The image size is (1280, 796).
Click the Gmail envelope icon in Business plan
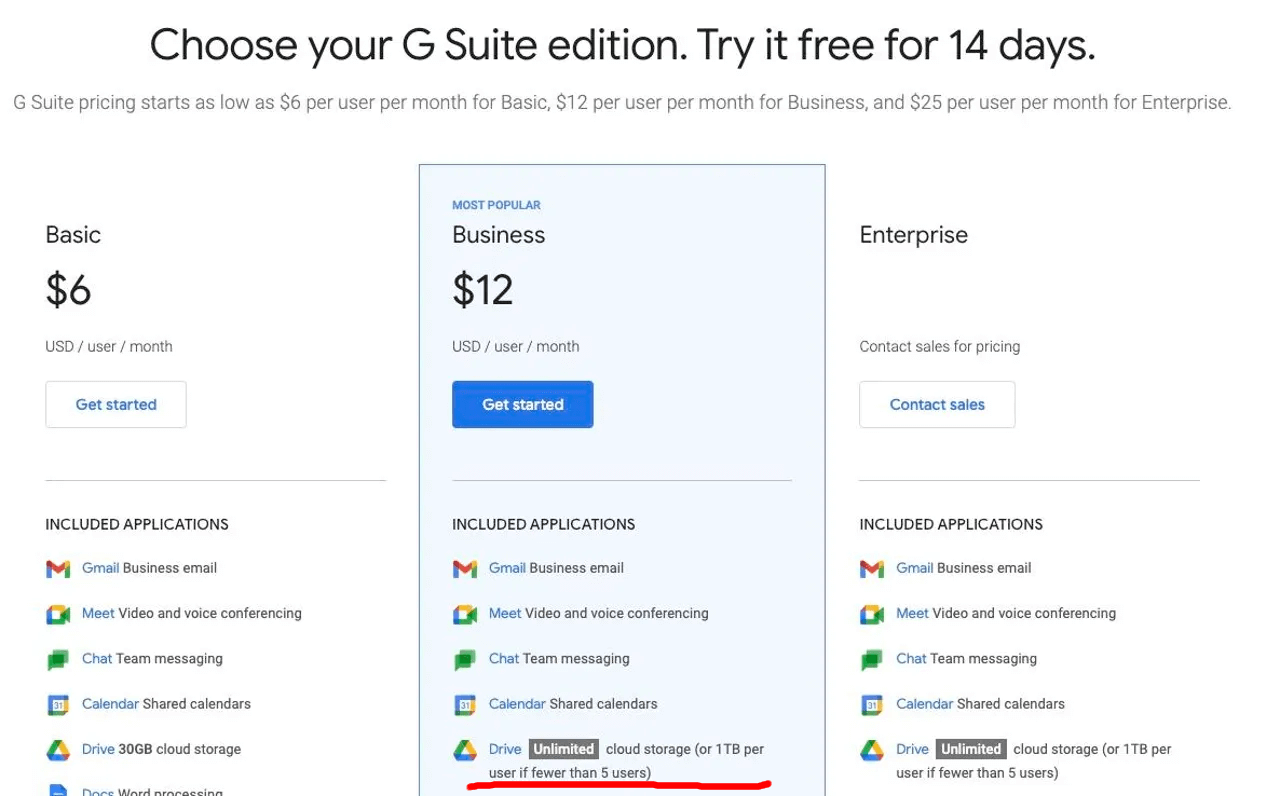pos(465,569)
